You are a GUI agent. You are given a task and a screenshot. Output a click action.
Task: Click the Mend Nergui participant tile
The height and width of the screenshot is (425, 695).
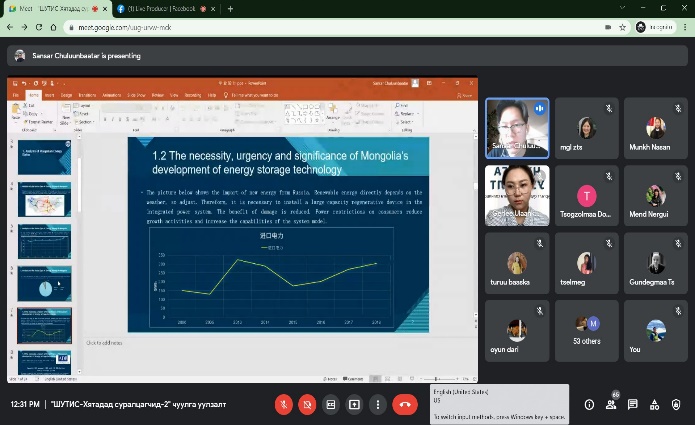point(656,195)
